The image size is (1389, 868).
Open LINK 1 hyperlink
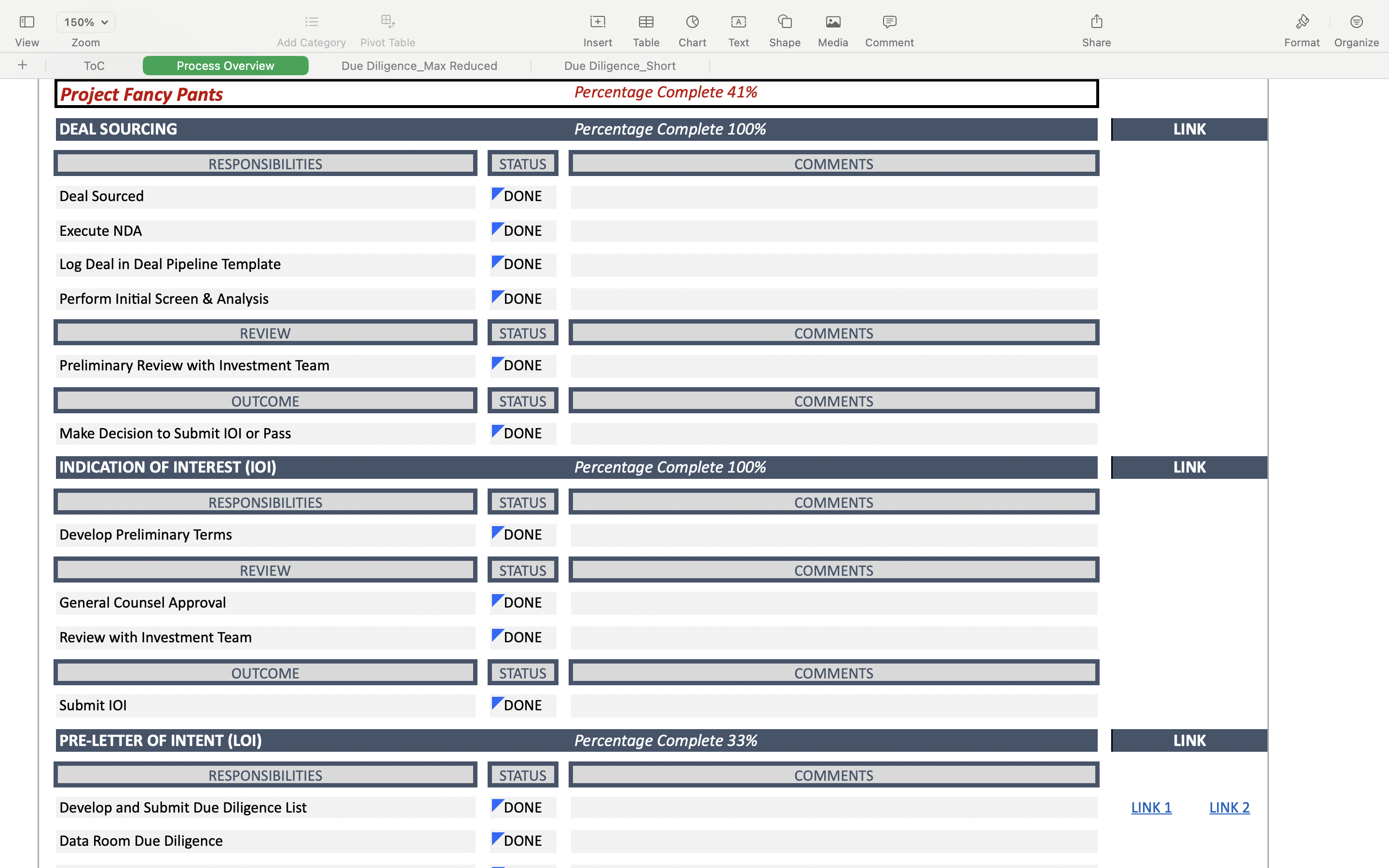[1150, 807]
